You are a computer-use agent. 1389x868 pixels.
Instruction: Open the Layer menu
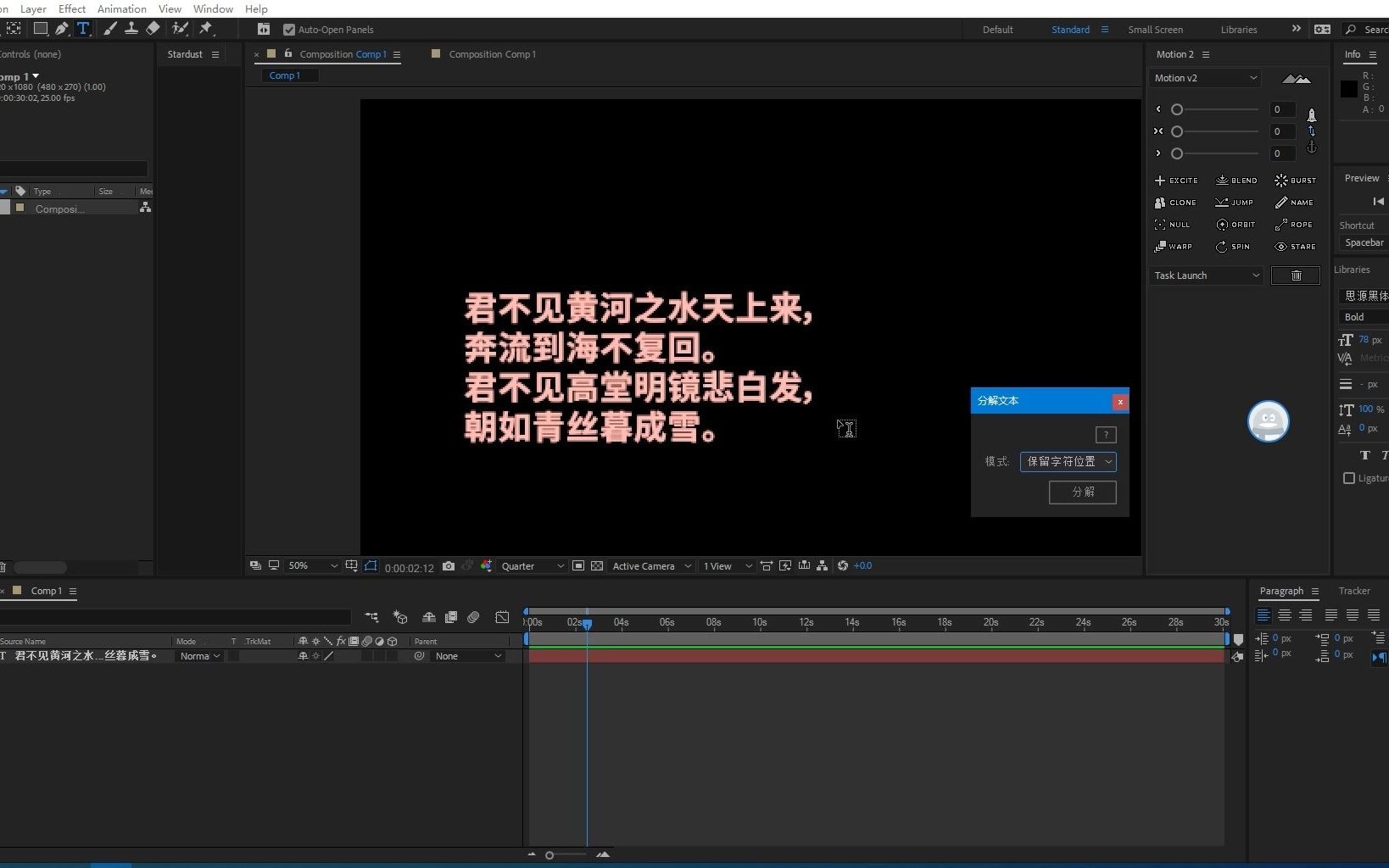tap(33, 8)
